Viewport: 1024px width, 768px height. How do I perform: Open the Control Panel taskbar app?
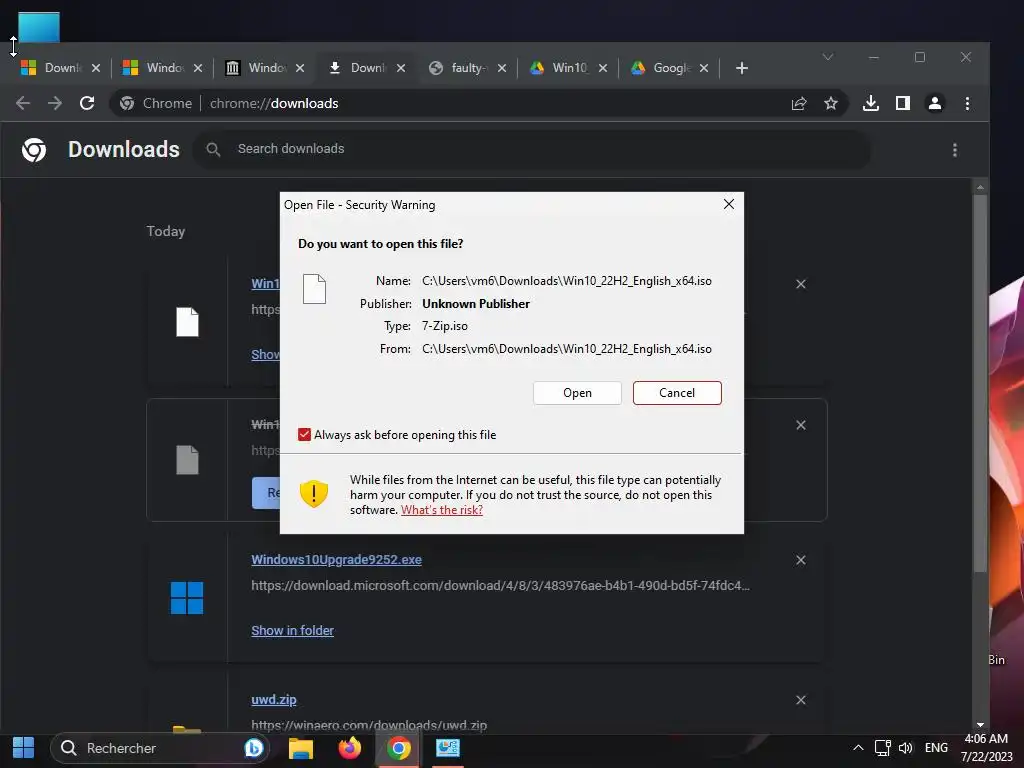(447, 748)
